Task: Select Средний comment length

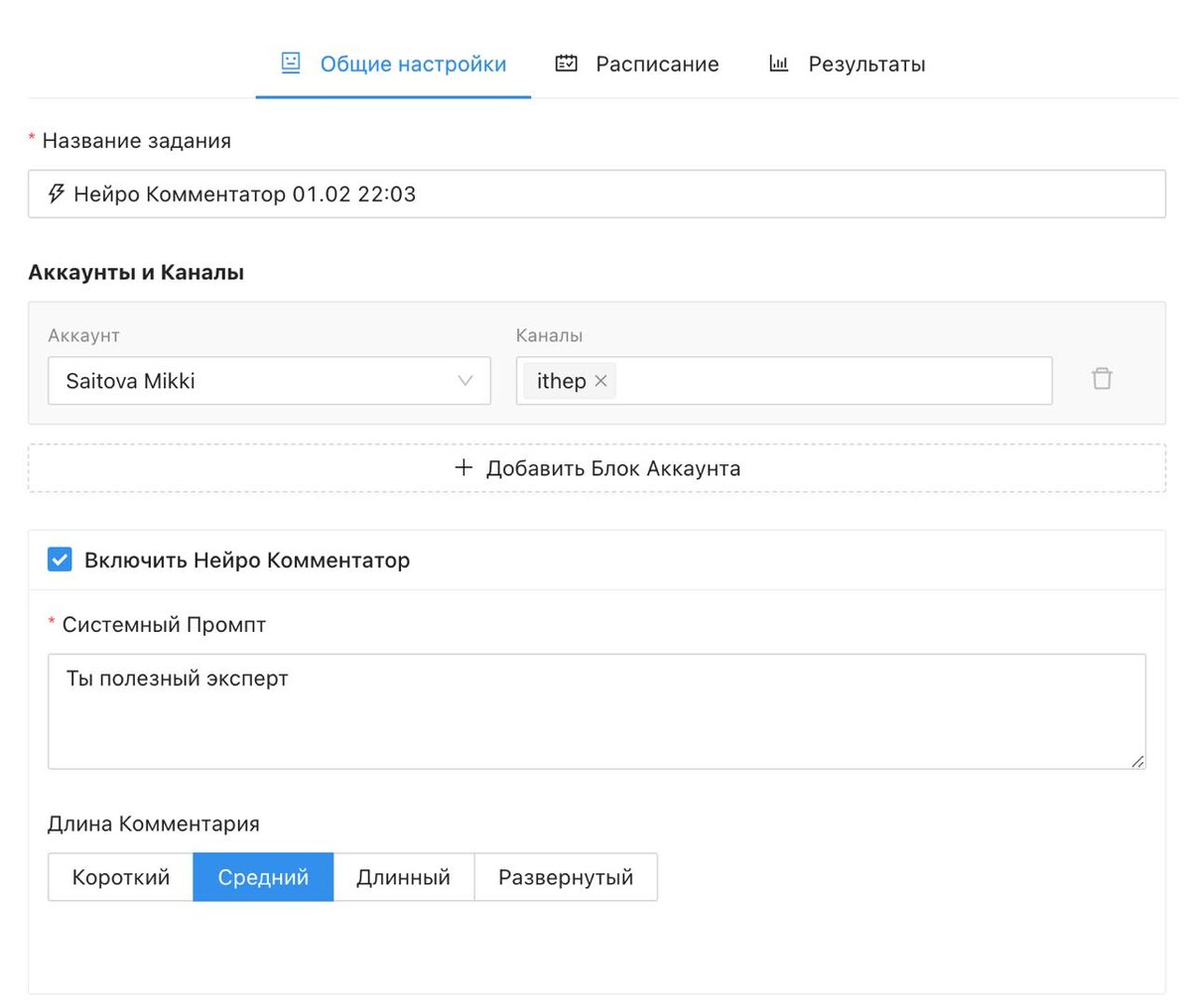Action: click(263, 878)
